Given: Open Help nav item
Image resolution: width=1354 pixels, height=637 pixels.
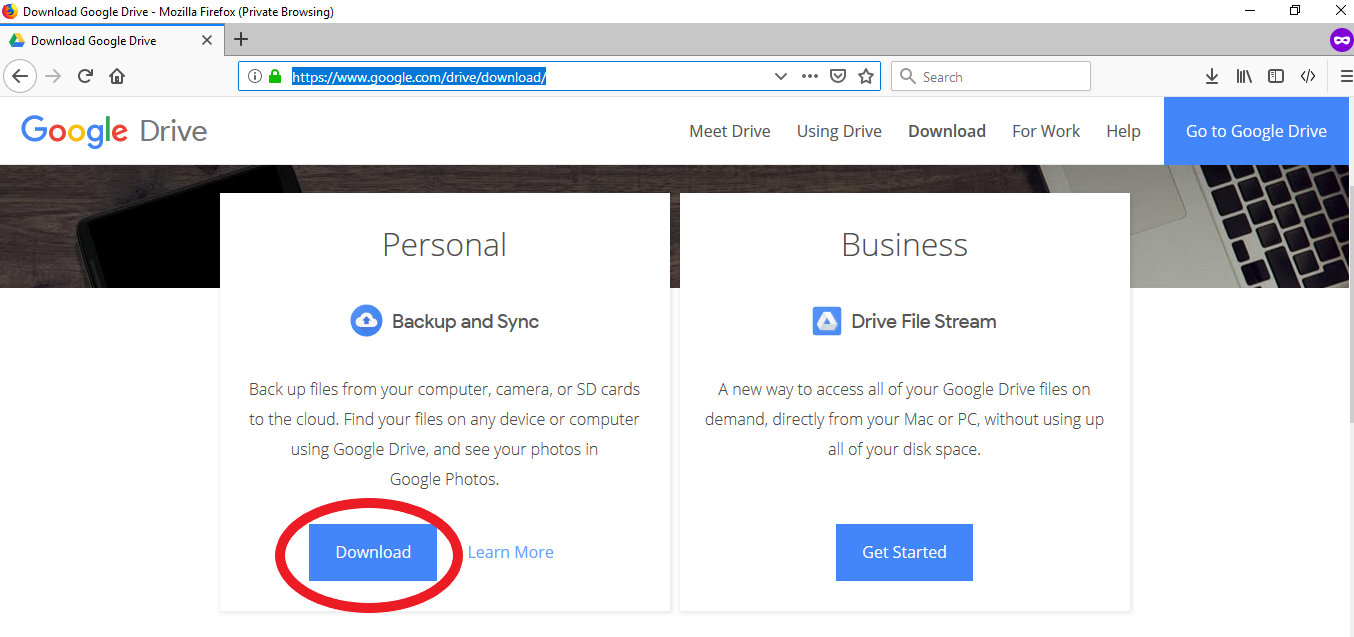Looking at the screenshot, I should point(1123,131).
